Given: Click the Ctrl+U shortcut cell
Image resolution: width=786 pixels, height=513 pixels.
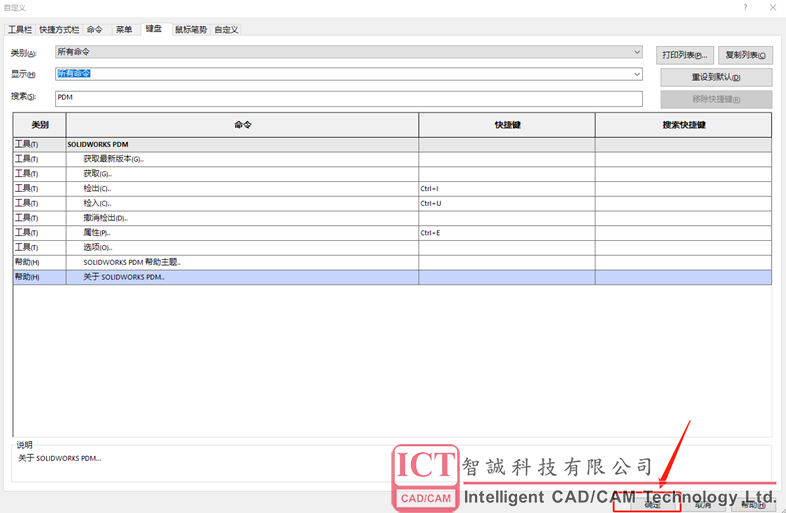Looking at the screenshot, I should (x=507, y=203).
